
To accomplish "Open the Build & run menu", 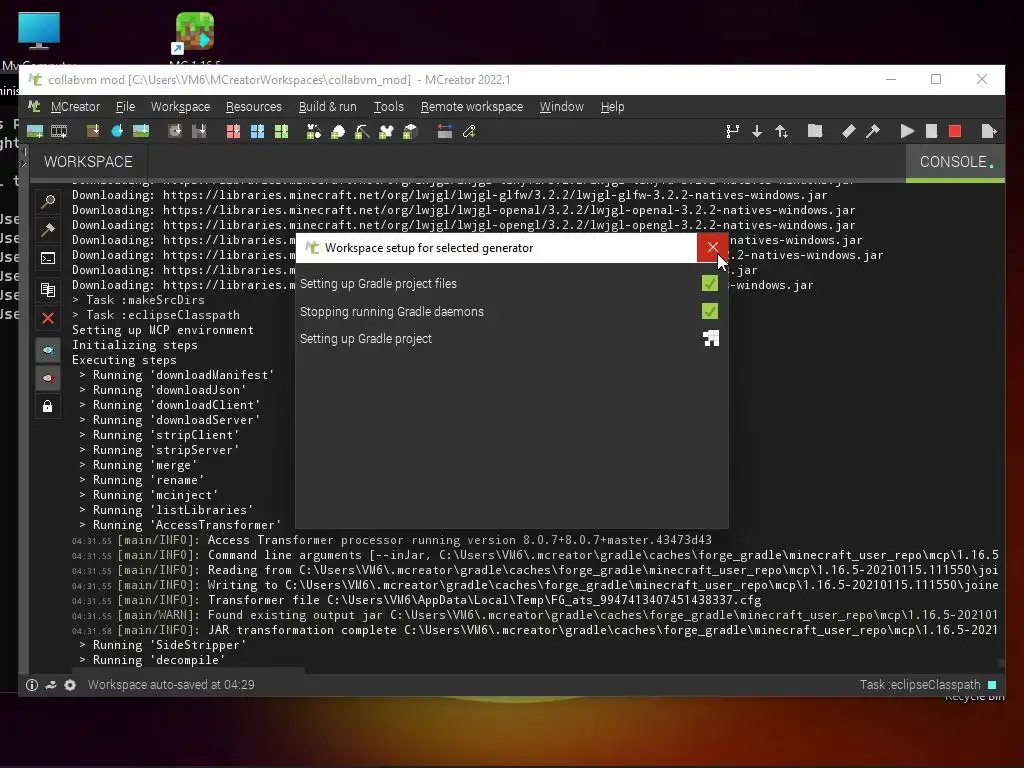I will click(x=327, y=106).
